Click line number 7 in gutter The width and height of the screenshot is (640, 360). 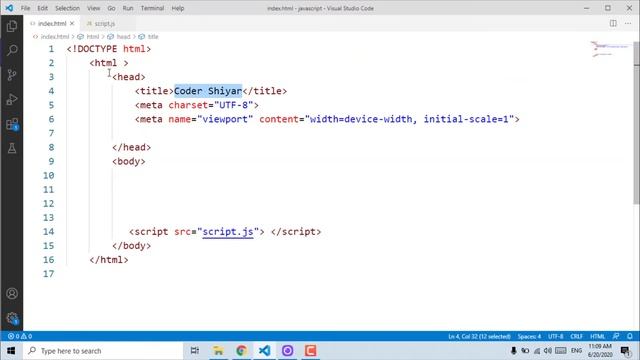pos(51,133)
